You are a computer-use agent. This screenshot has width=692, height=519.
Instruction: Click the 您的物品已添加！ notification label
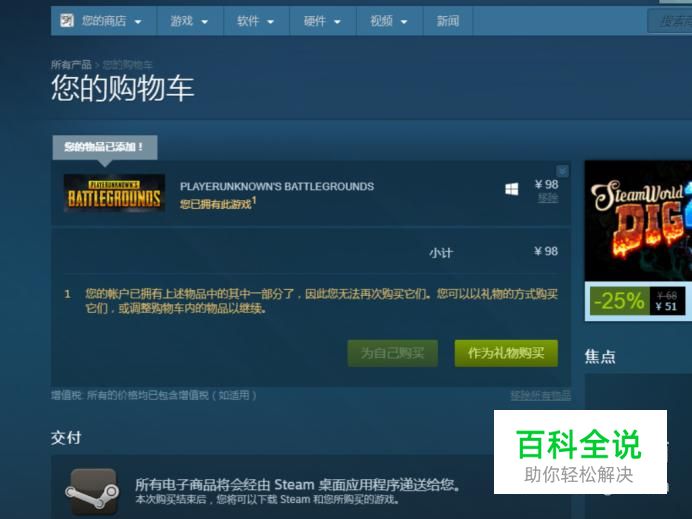[105, 147]
